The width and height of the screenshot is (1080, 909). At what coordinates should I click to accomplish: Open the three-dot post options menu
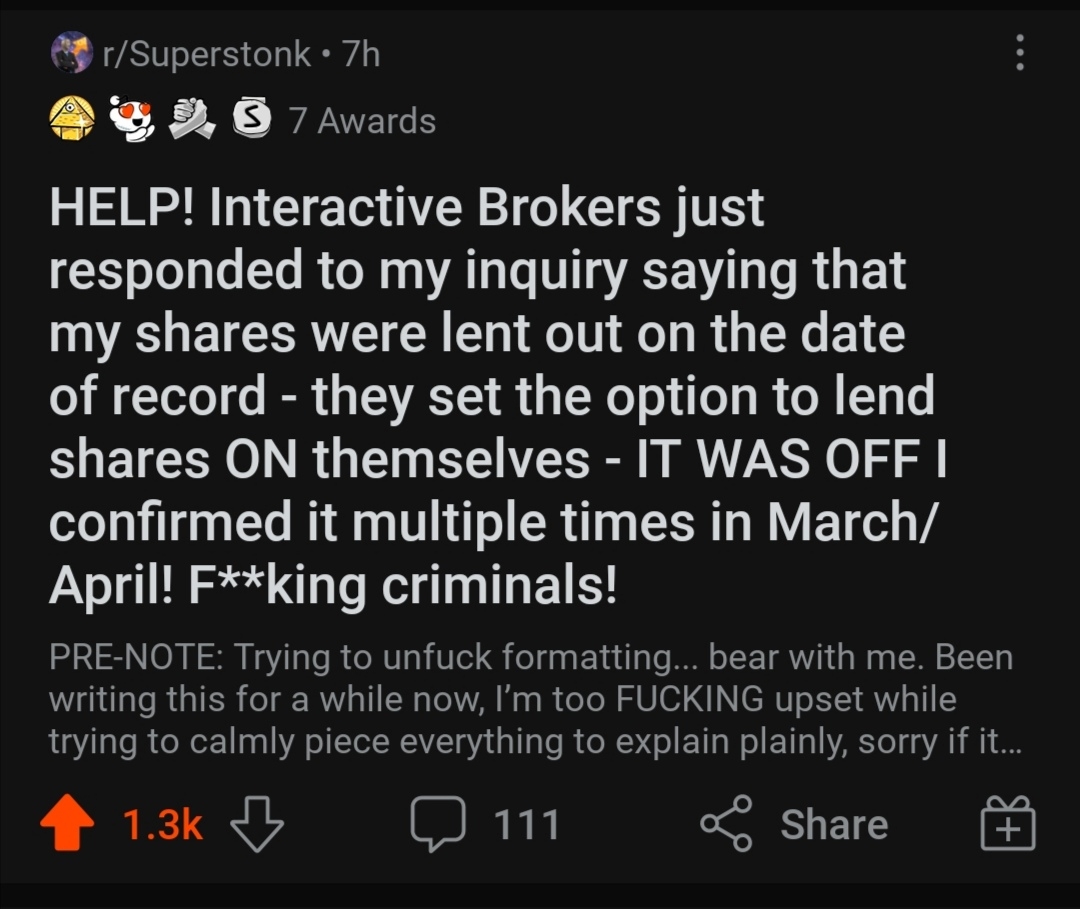(x=1019, y=53)
